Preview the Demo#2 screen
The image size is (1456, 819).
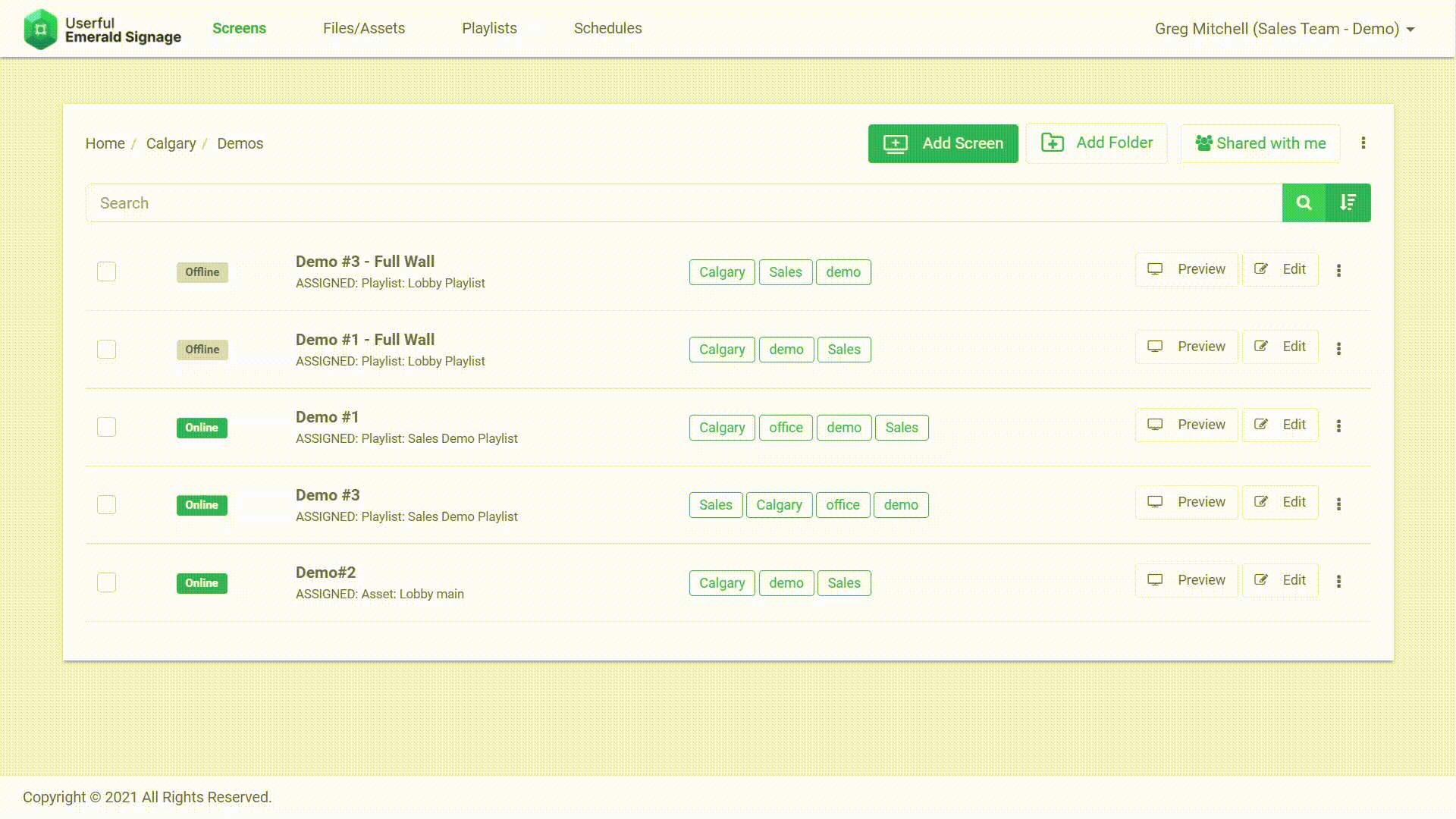point(1186,580)
